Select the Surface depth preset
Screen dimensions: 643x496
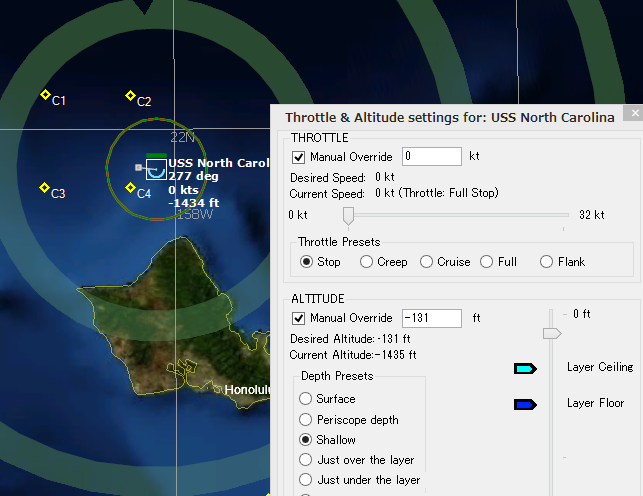click(305, 398)
